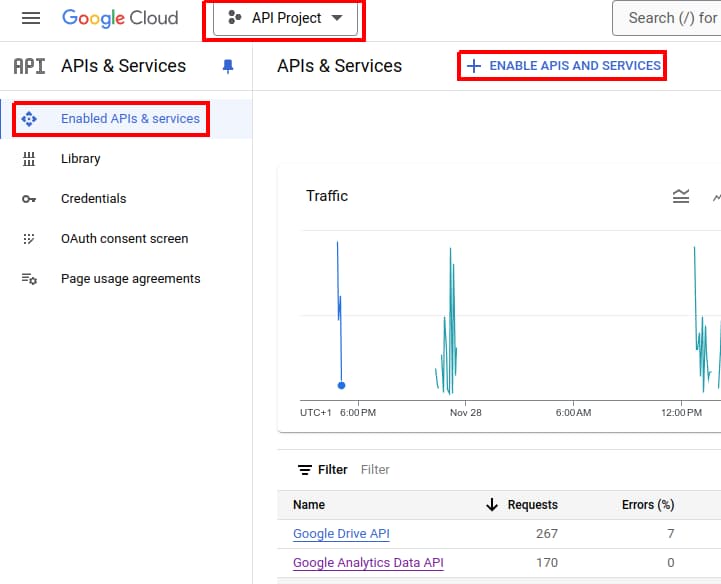This screenshot has height=584, width=721.
Task: Click the Enabled APIs & services icon
Action: [29, 119]
